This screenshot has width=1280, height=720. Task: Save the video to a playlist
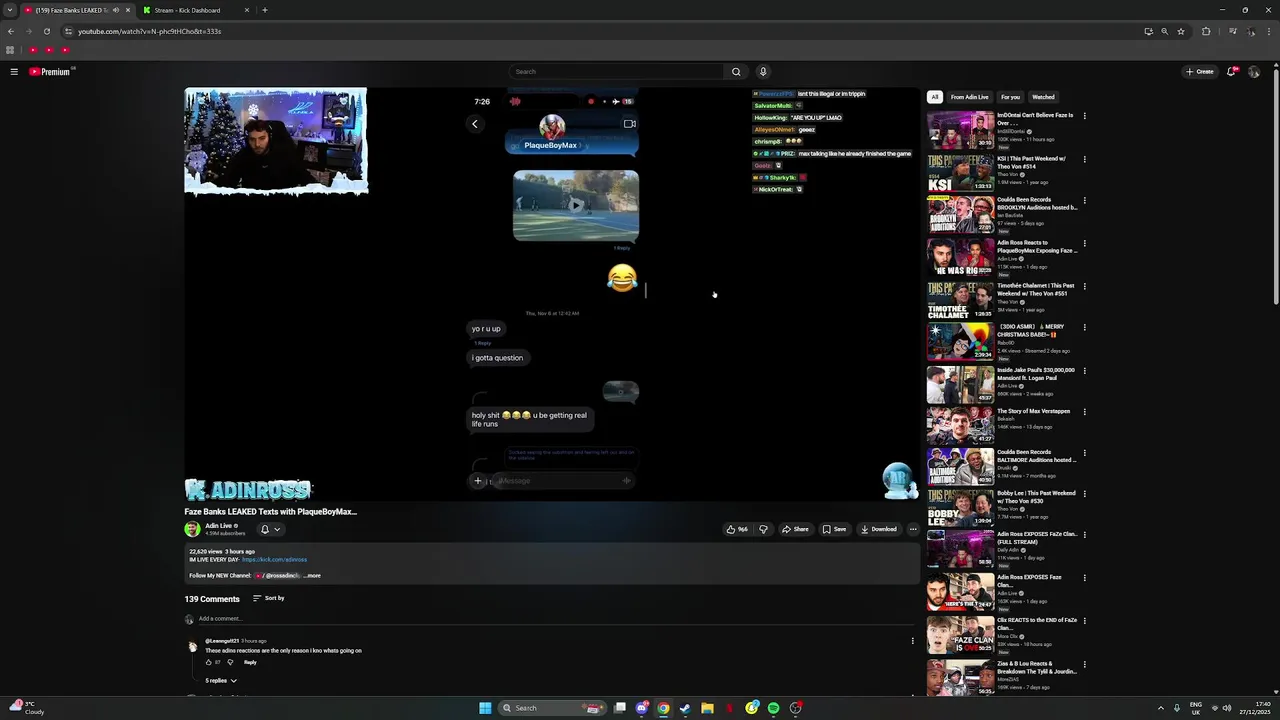pos(834,529)
